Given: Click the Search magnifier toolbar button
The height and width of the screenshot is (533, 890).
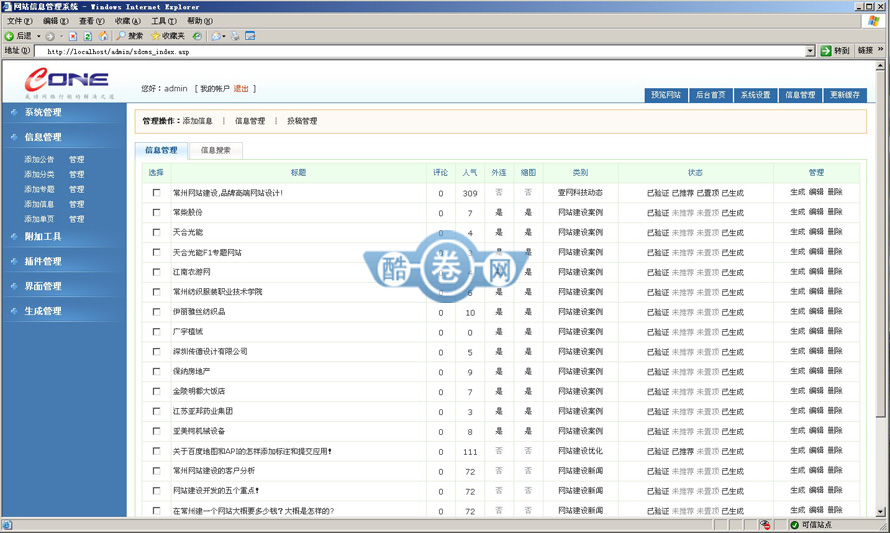Looking at the screenshot, I should coord(129,36).
